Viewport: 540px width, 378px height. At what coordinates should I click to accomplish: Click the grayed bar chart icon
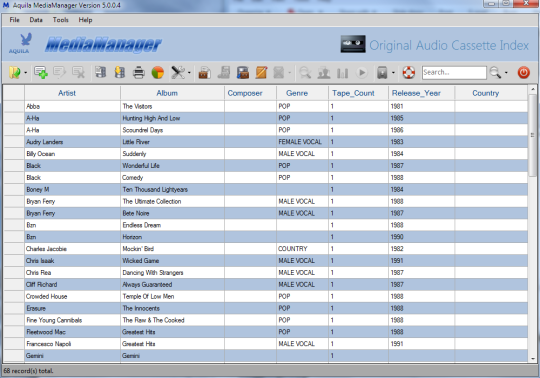[x=342, y=73]
